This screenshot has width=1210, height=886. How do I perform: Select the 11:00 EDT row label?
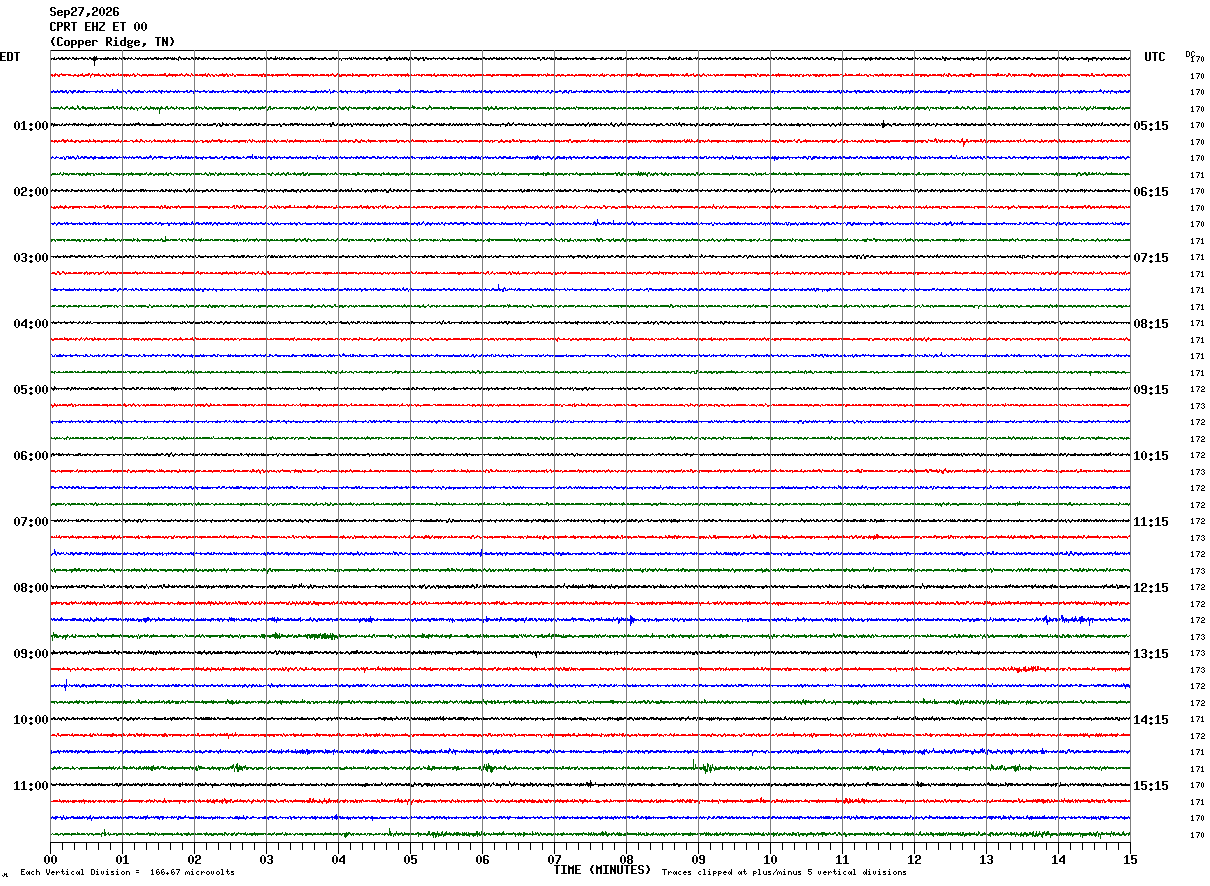click(31, 786)
